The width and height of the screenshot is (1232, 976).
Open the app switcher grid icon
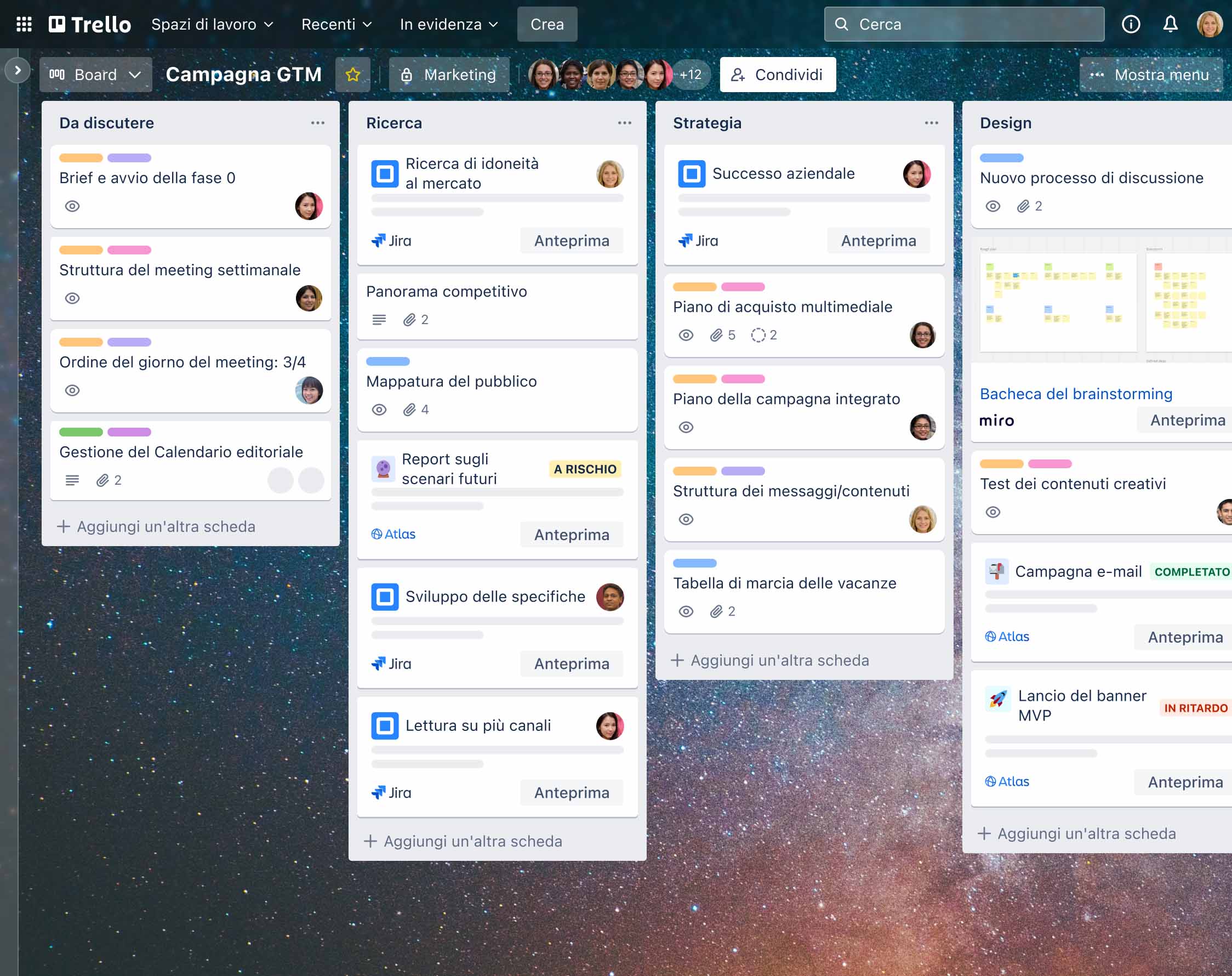click(x=24, y=24)
